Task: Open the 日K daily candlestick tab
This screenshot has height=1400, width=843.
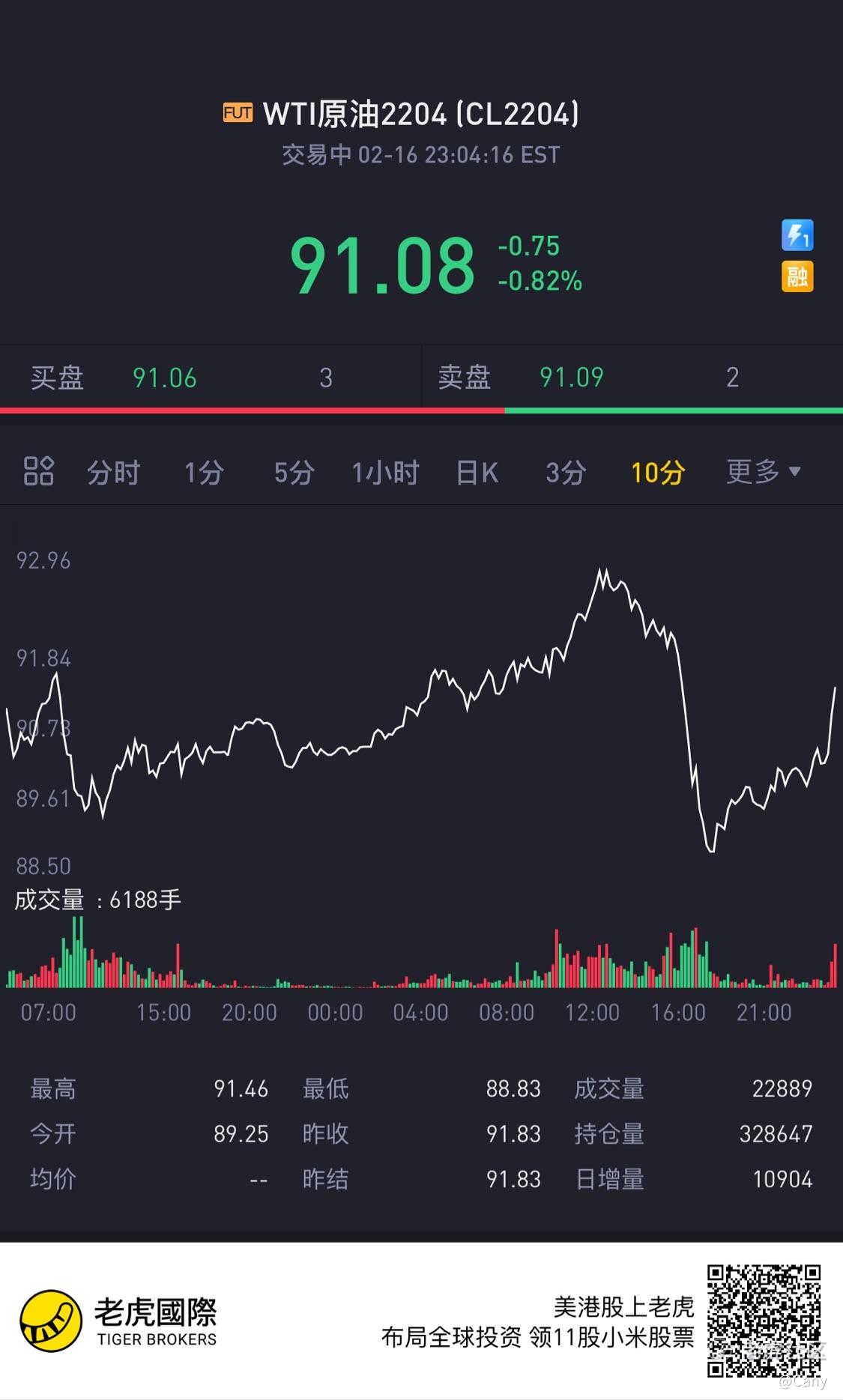Action: tap(477, 473)
